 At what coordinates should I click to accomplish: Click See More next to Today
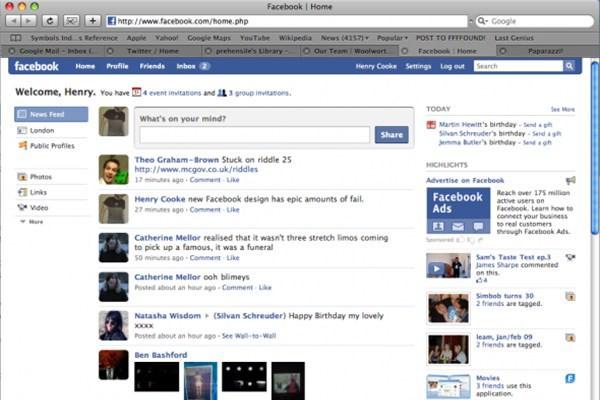[562, 109]
